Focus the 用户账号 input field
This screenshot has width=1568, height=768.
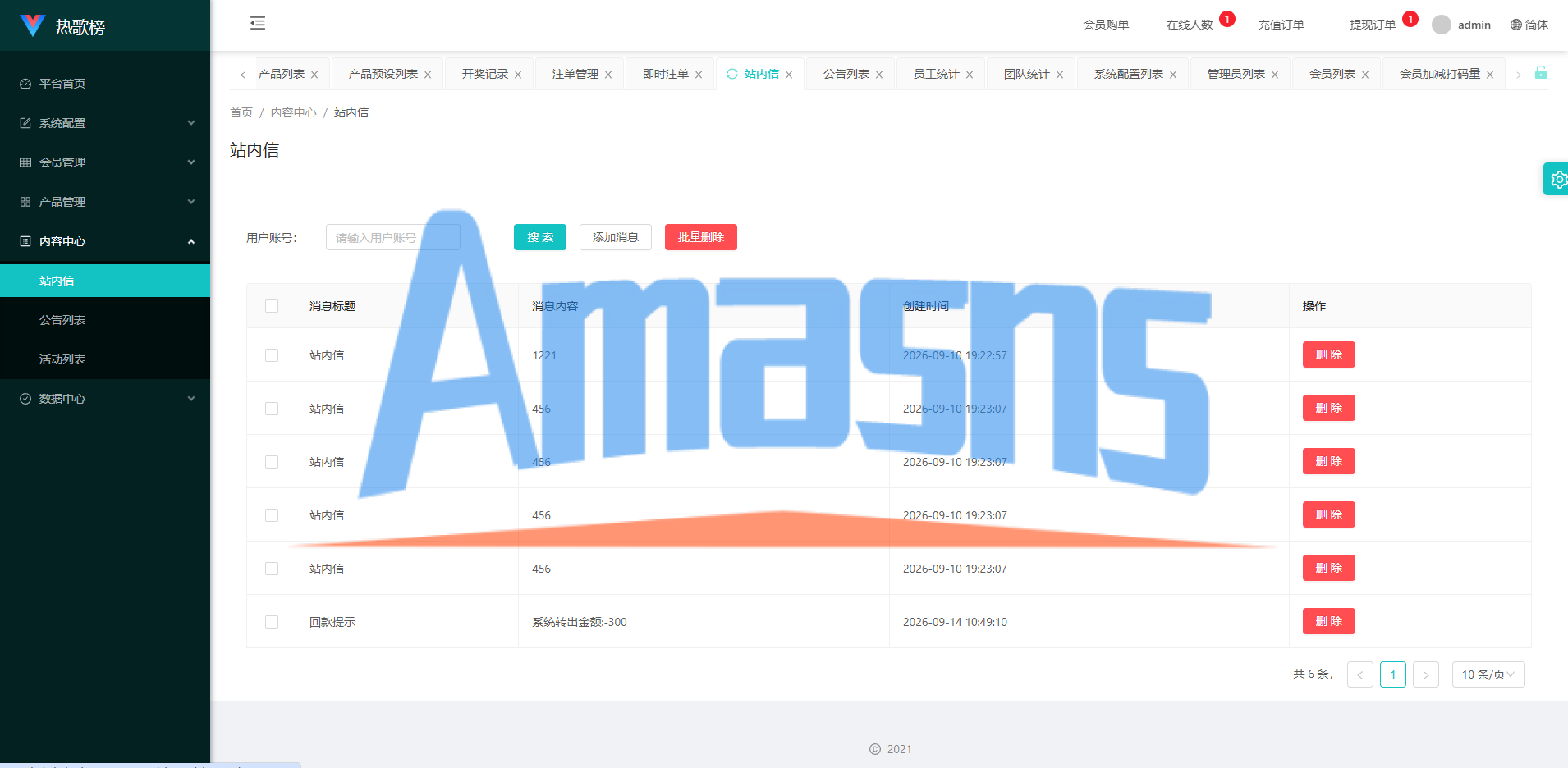click(x=393, y=237)
